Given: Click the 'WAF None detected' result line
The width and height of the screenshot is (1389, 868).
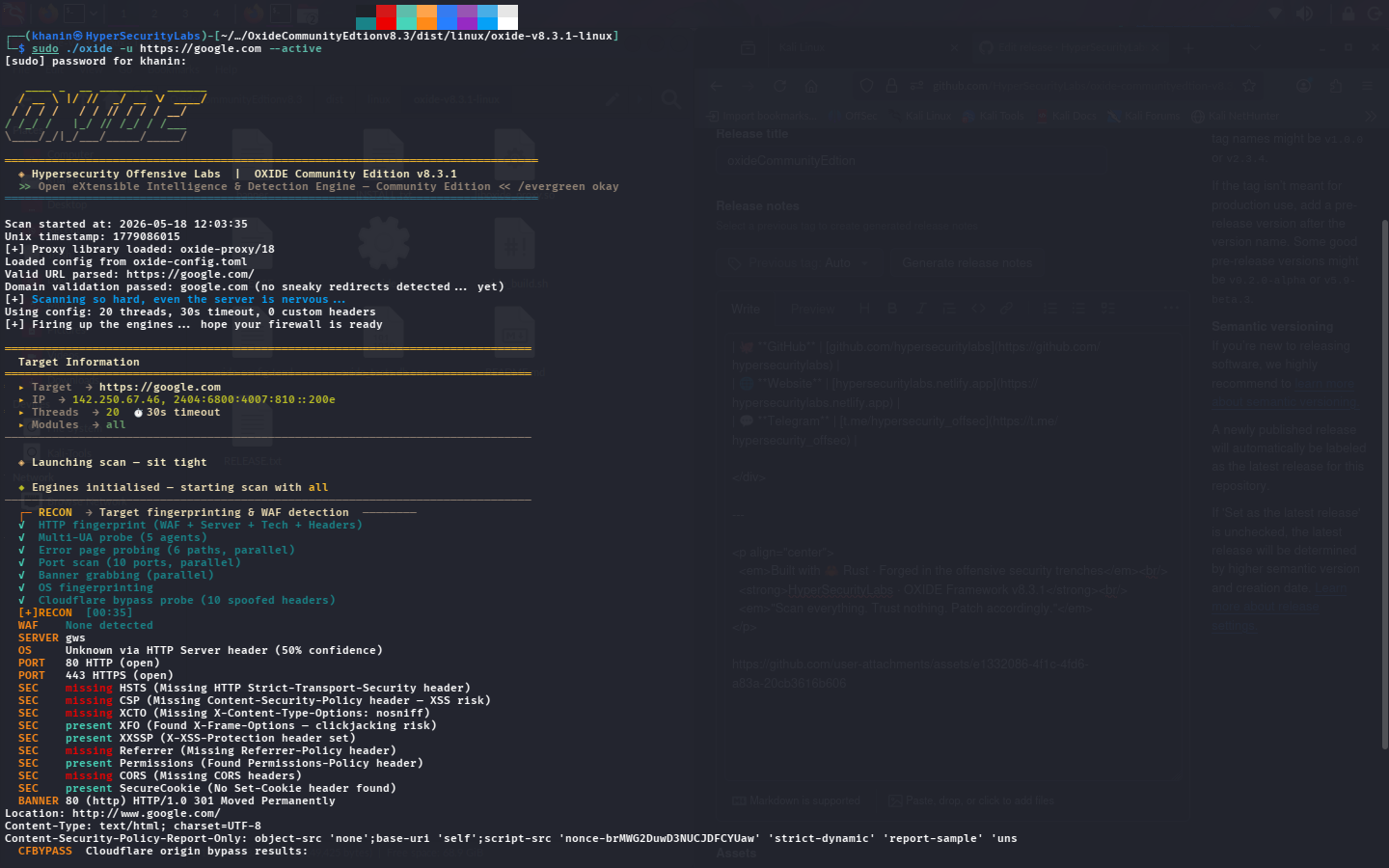Looking at the screenshot, I should (85, 625).
